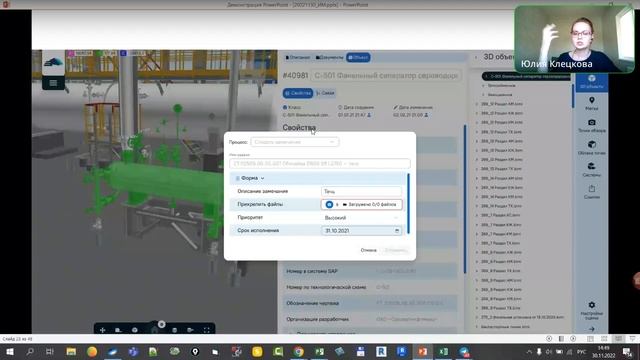The width and height of the screenshot is (640, 360).
Task: Open the Ссылки sidebar panel
Action: [591, 192]
